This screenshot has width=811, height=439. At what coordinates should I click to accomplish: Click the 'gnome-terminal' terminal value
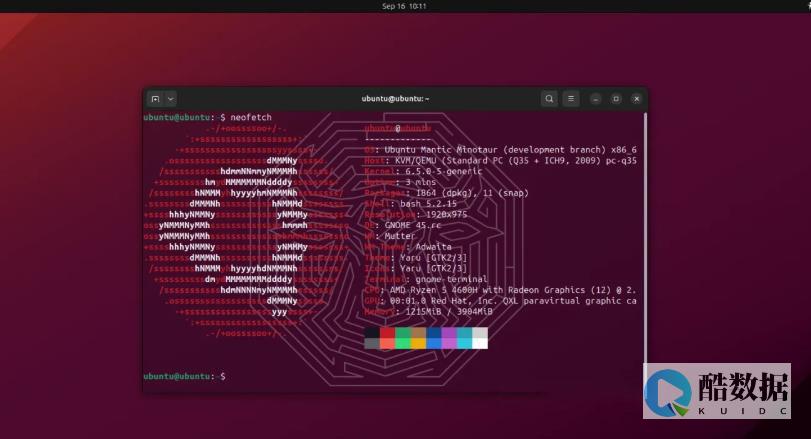(x=452, y=279)
